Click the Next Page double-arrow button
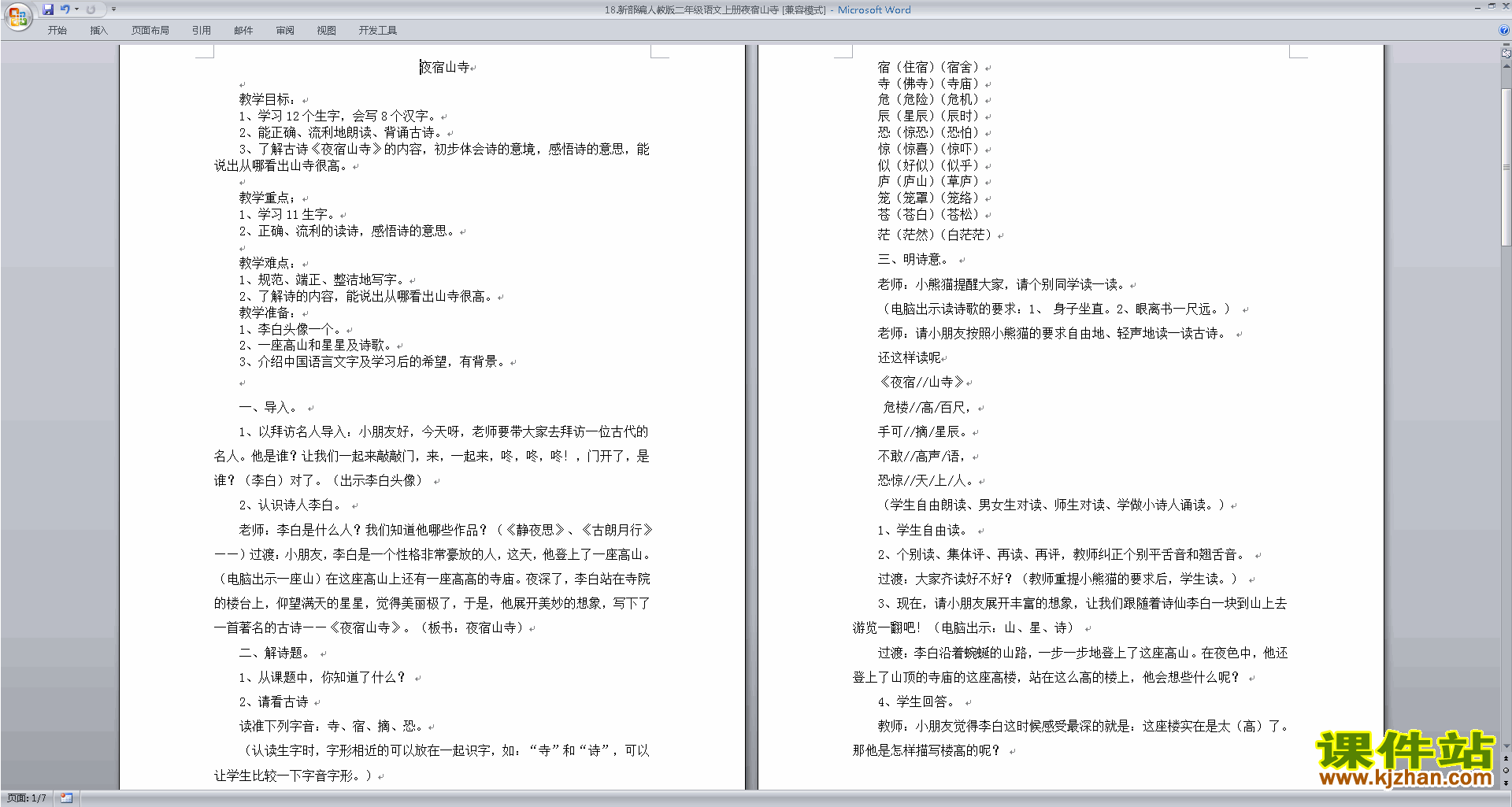The image size is (1512, 807). coord(1506,783)
